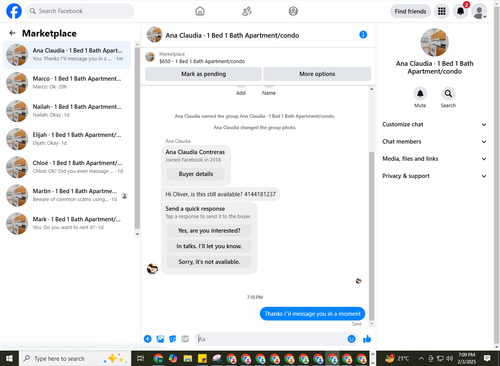The height and width of the screenshot is (366, 500).
Task: Open the Ana Claudia conversation
Action: tap(67, 55)
